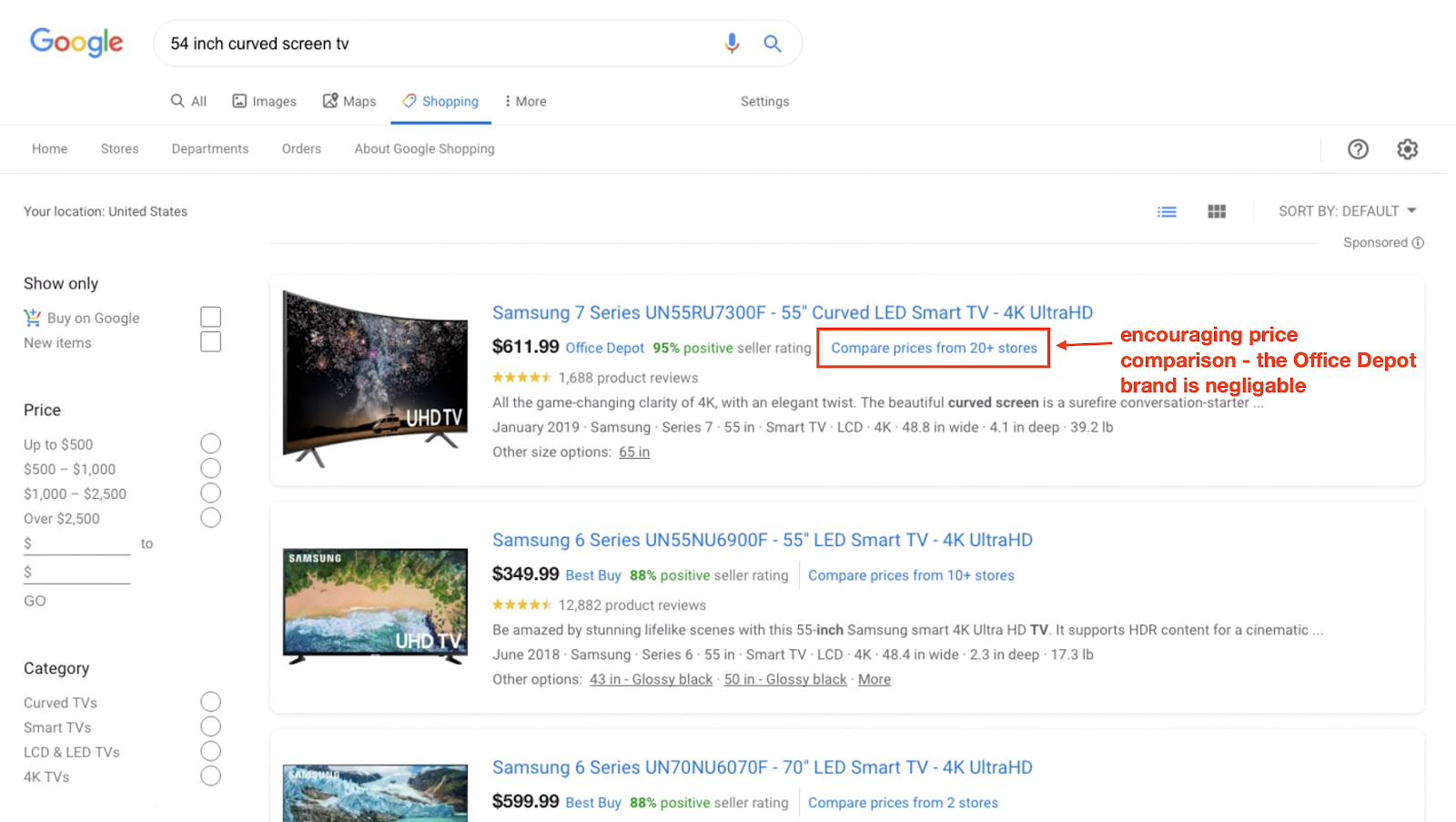
Task: Click Your location: United States text
Action: click(x=106, y=211)
